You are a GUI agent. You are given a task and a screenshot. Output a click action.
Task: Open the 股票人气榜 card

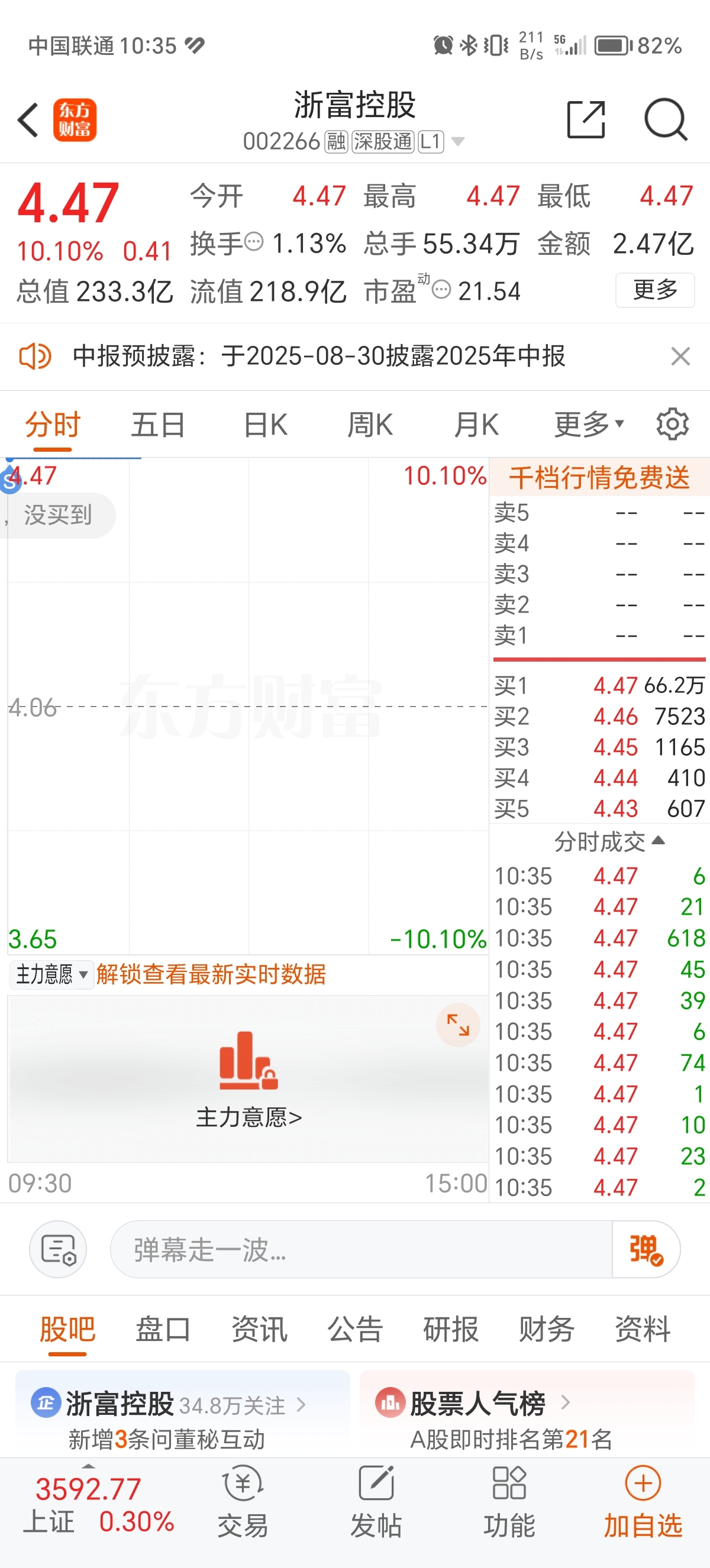point(527,1414)
